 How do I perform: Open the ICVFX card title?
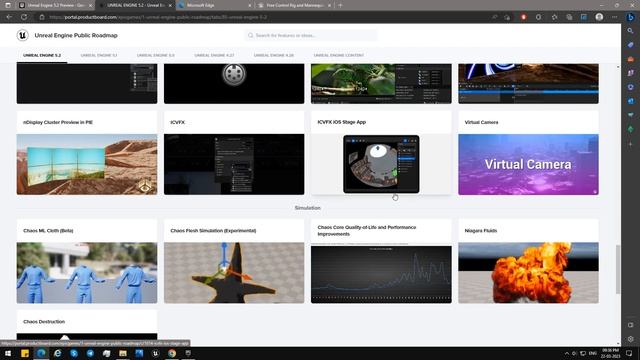coord(178,122)
